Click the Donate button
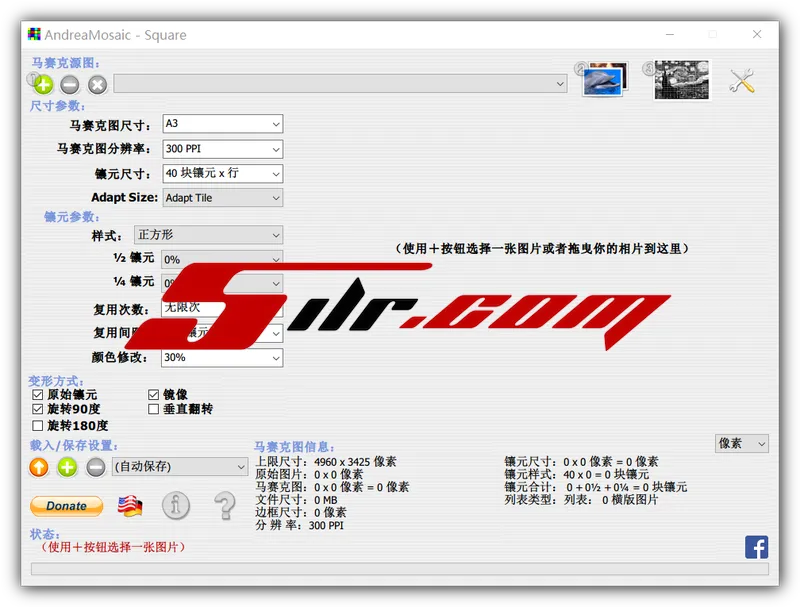The height and width of the screenshot is (607, 800). click(x=66, y=506)
